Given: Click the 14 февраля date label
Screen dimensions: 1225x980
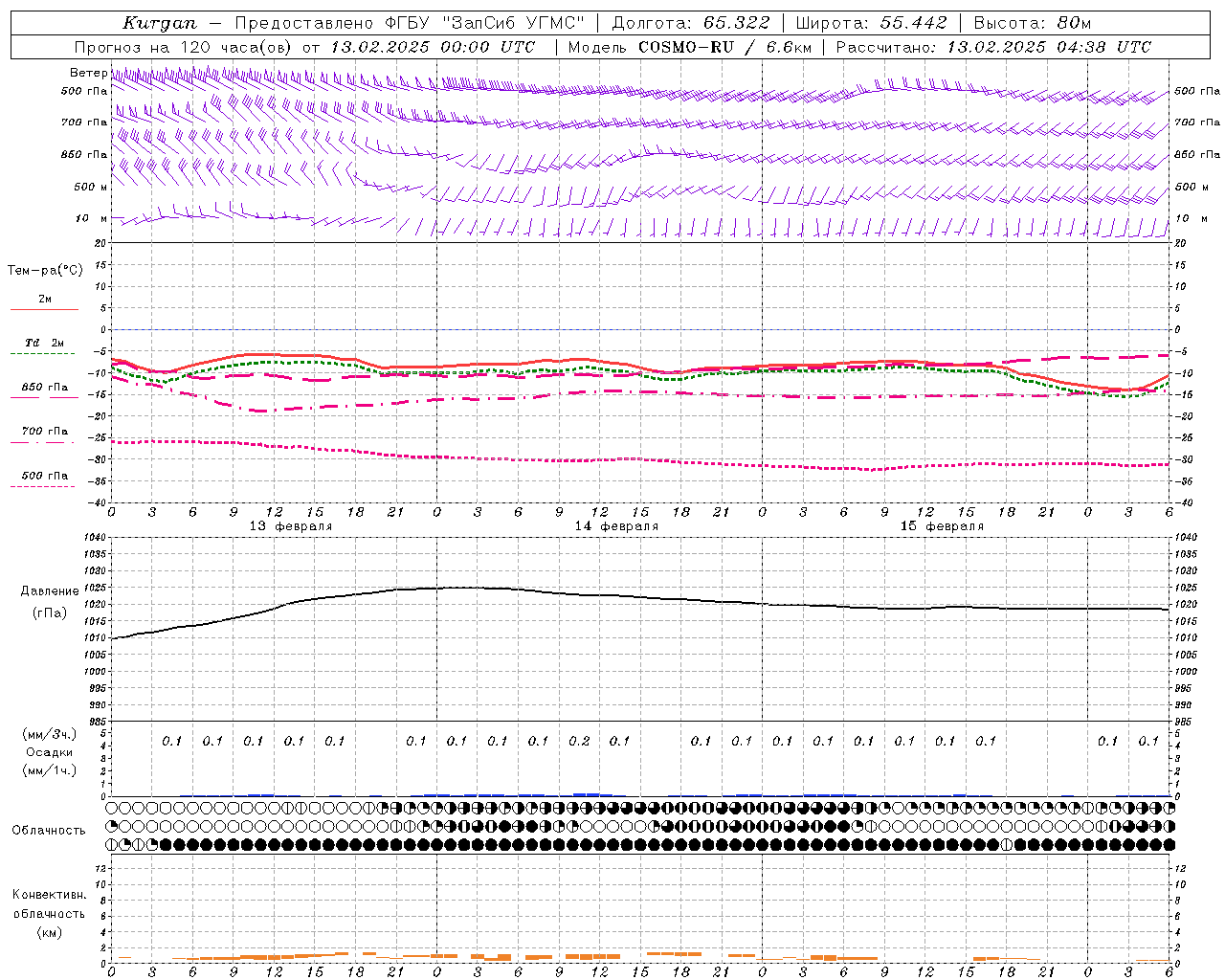Looking at the screenshot, I should tap(616, 526).
